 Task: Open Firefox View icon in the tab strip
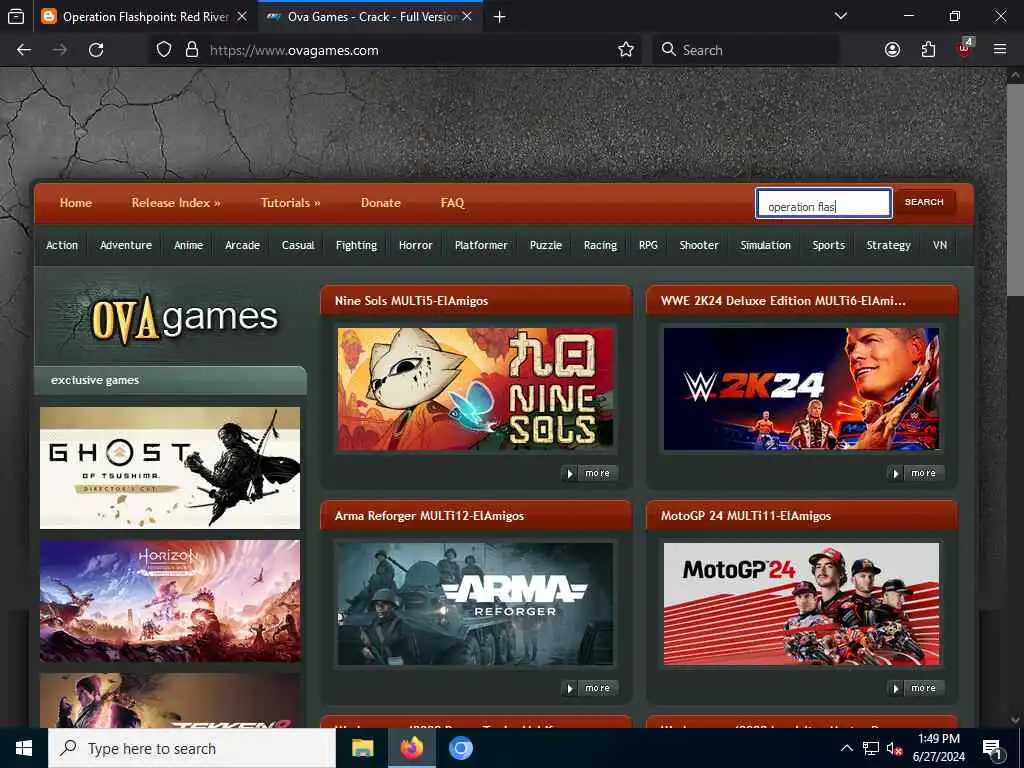[16, 17]
